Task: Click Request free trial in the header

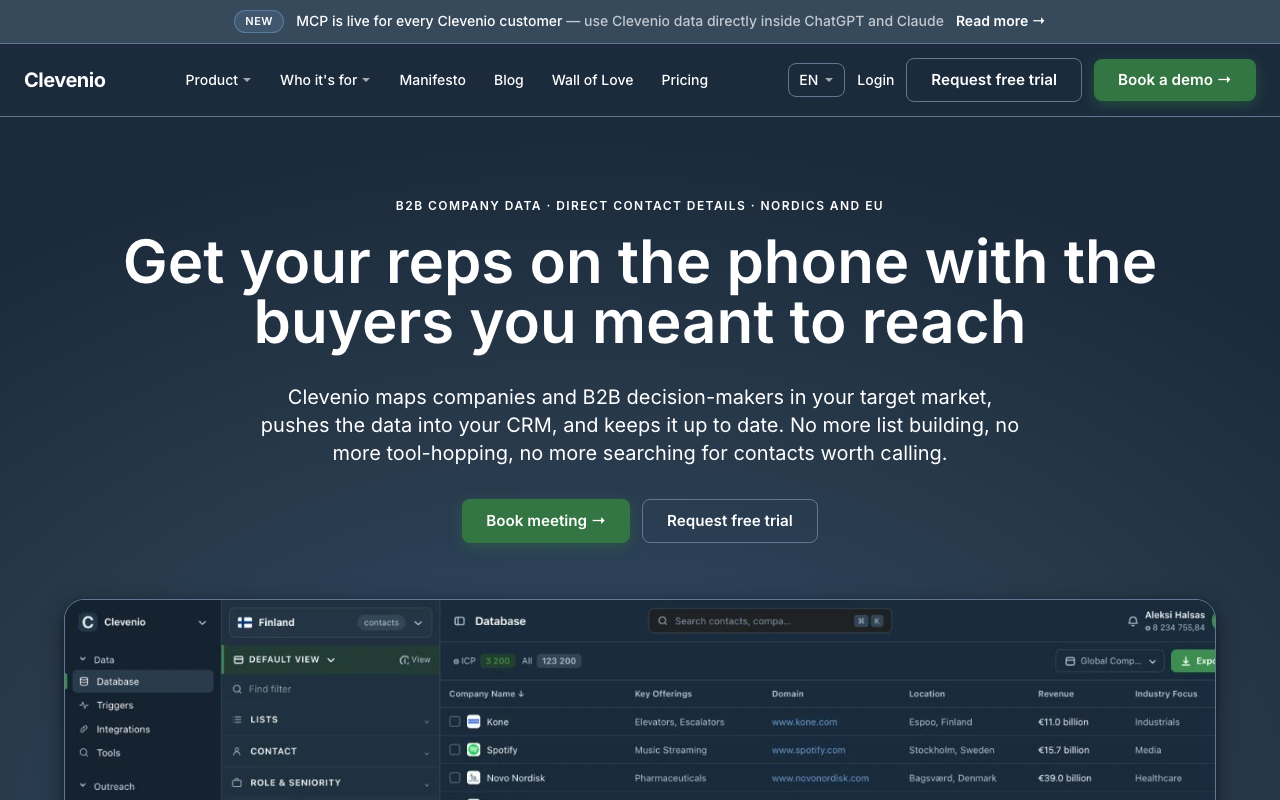Action: point(994,80)
